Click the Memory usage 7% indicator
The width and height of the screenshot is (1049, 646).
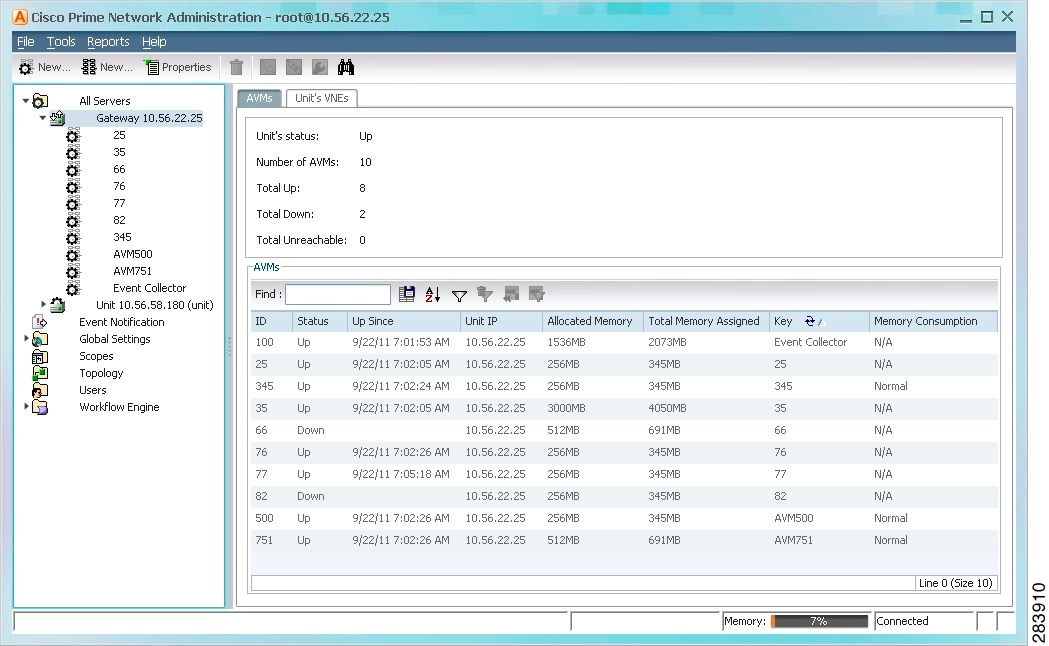(819, 620)
